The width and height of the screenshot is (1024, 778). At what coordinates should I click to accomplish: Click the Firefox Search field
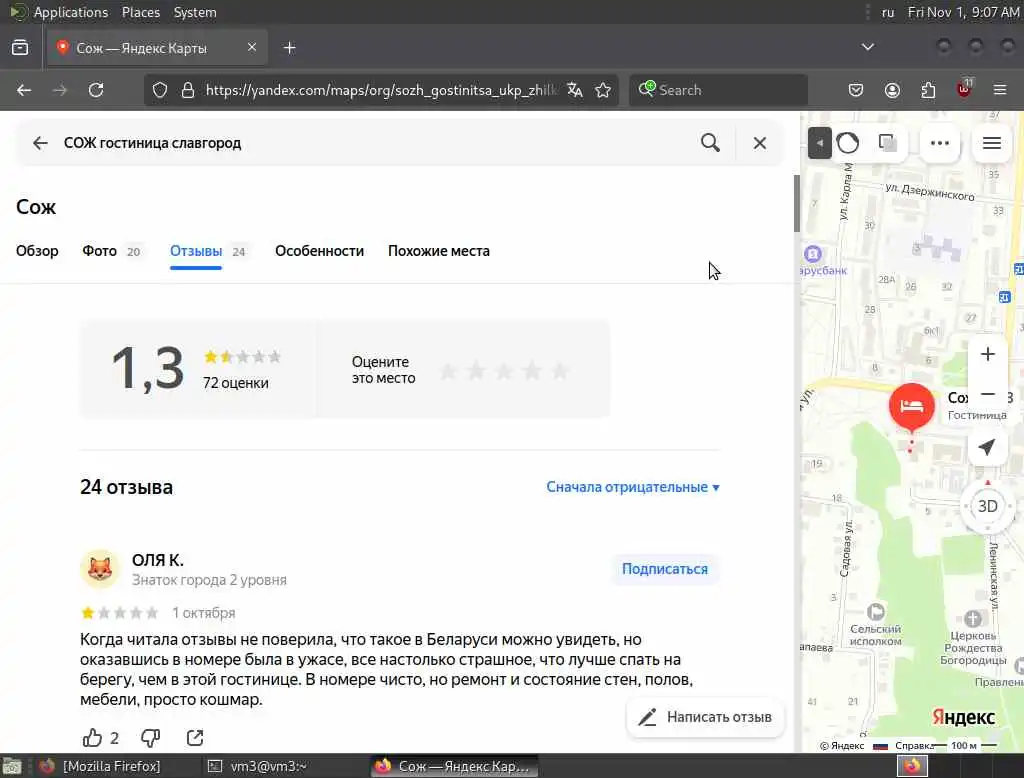tap(718, 90)
